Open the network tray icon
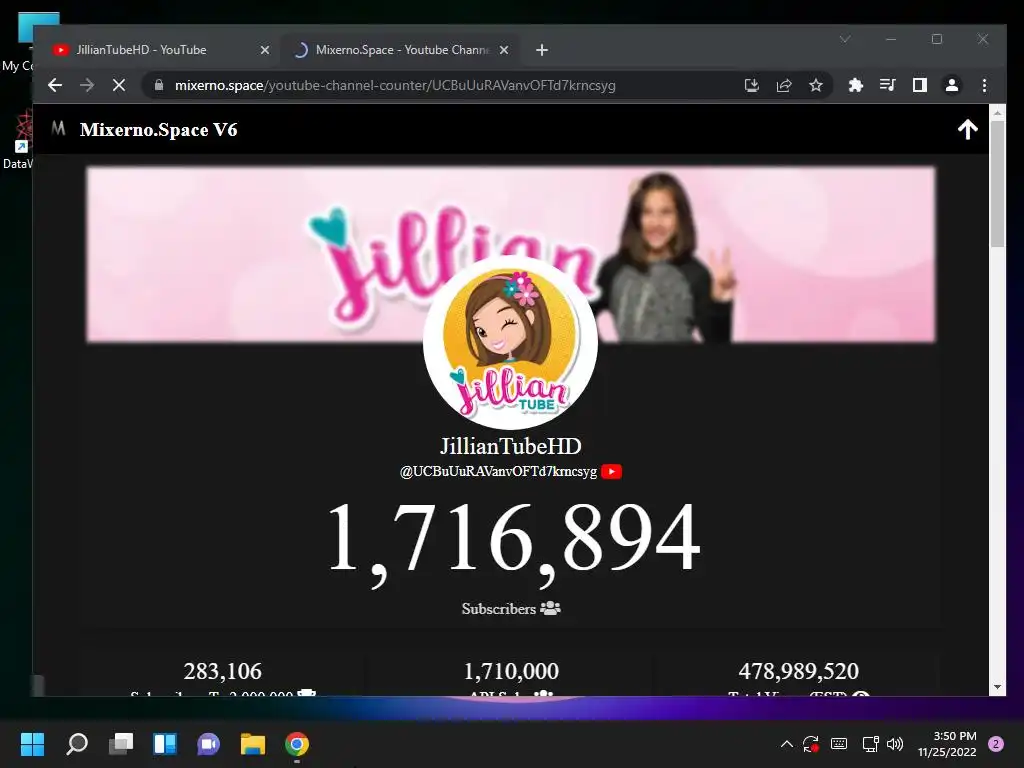The height and width of the screenshot is (768, 1024). click(x=870, y=744)
